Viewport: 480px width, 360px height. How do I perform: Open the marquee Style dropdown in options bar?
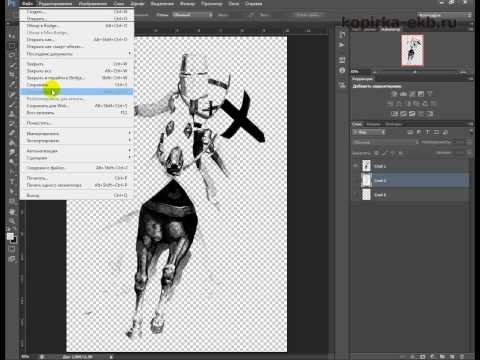(x=192, y=15)
